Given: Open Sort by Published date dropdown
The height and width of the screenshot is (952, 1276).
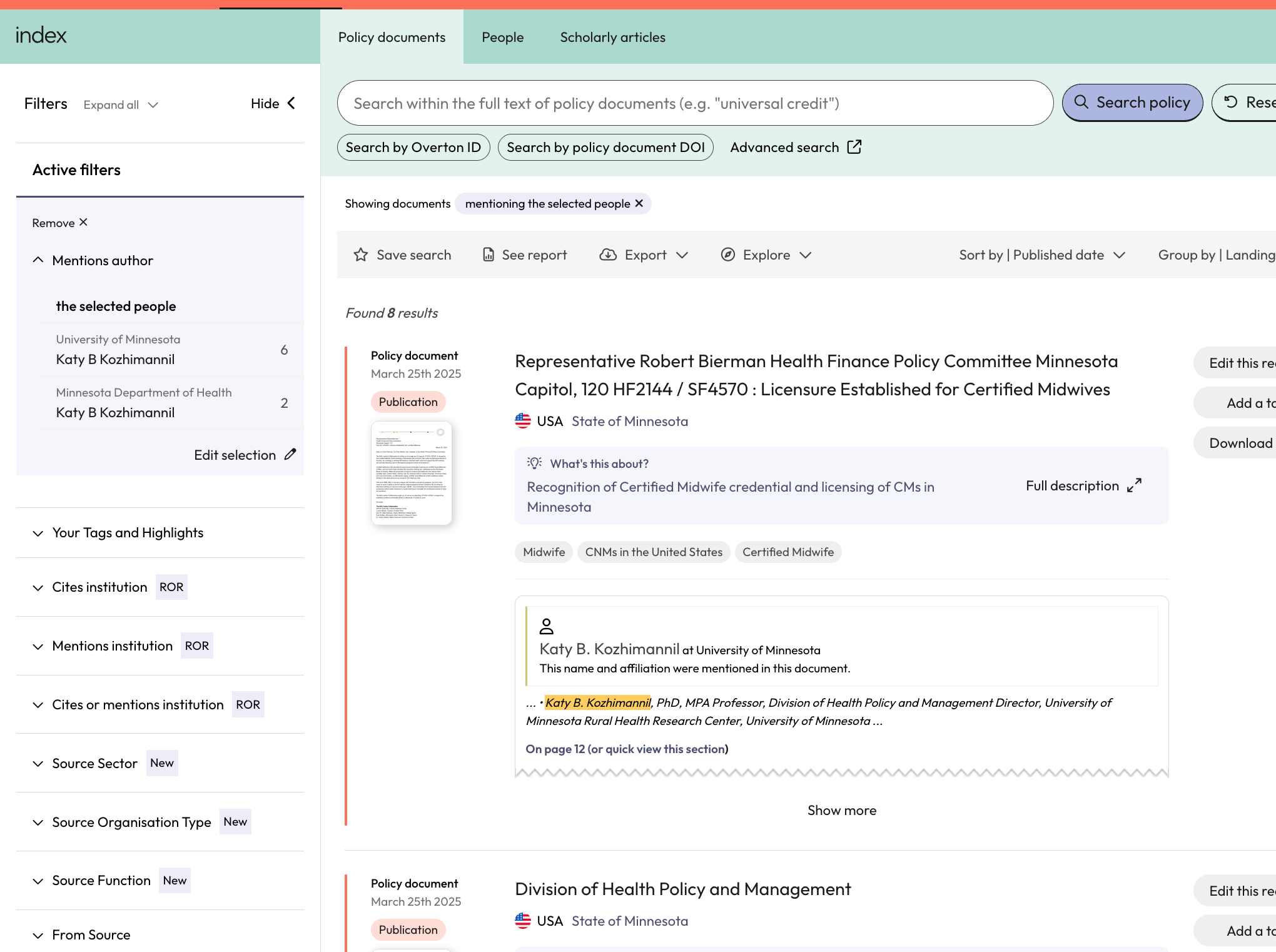Looking at the screenshot, I should pos(1042,255).
